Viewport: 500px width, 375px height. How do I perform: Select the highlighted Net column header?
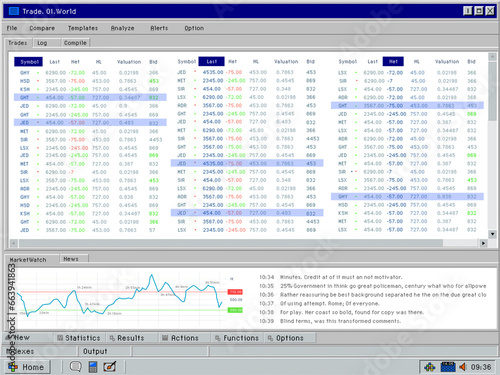tap(393, 61)
